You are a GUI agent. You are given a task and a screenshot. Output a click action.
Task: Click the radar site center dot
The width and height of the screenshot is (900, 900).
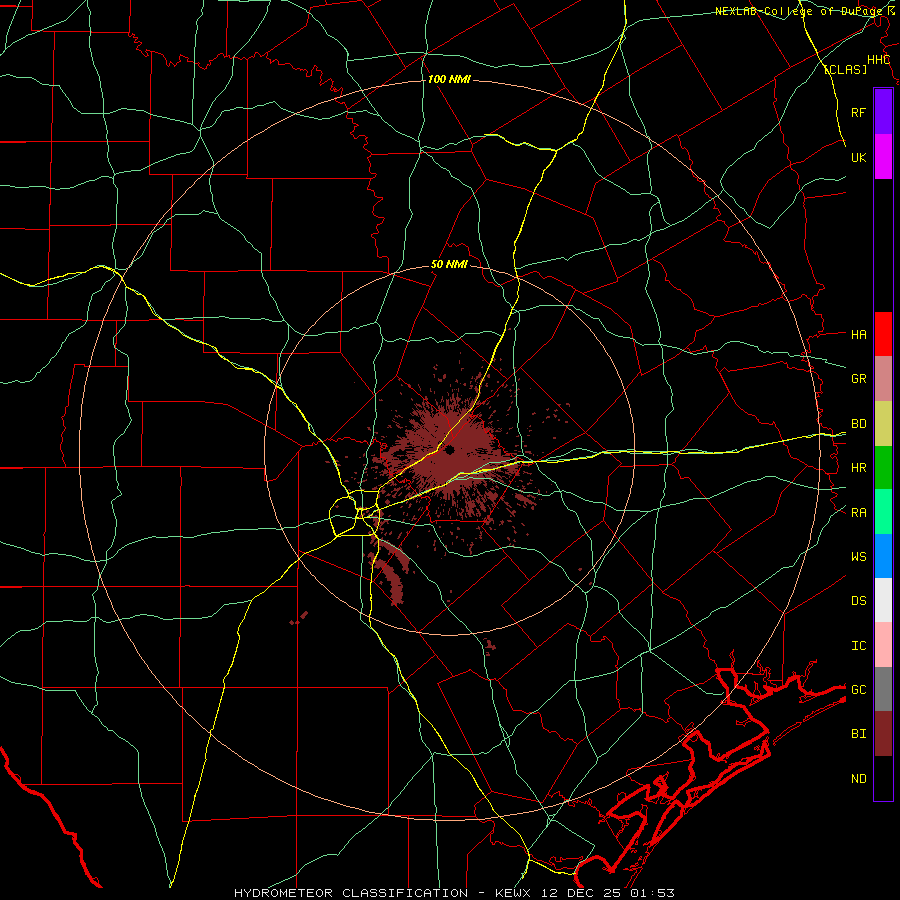pos(450,449)
